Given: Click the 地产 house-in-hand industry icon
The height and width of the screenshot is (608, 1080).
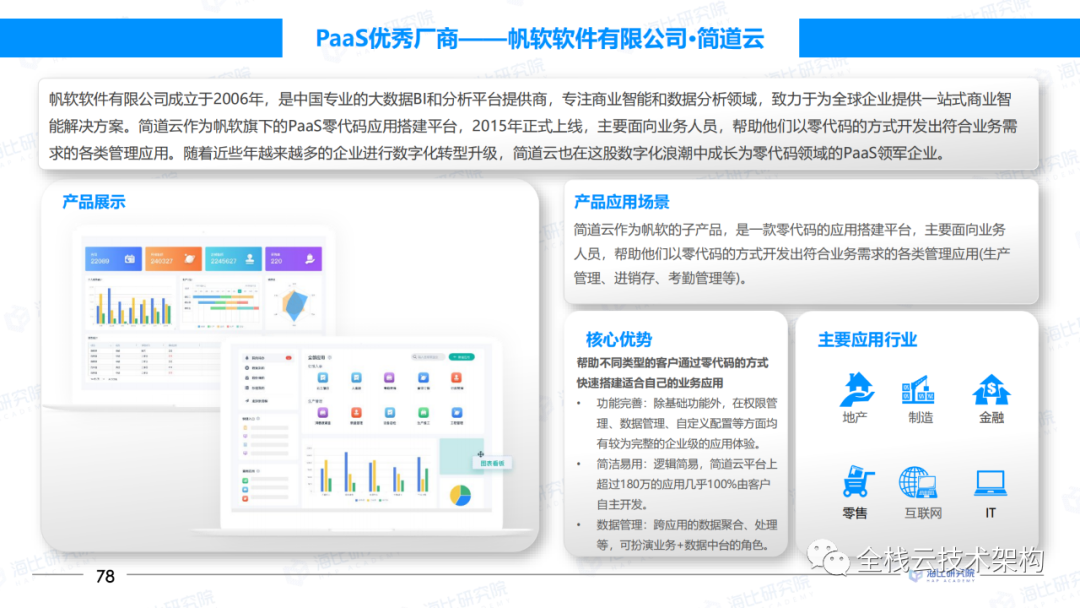Looking at the screenshot, I should 857,389.
